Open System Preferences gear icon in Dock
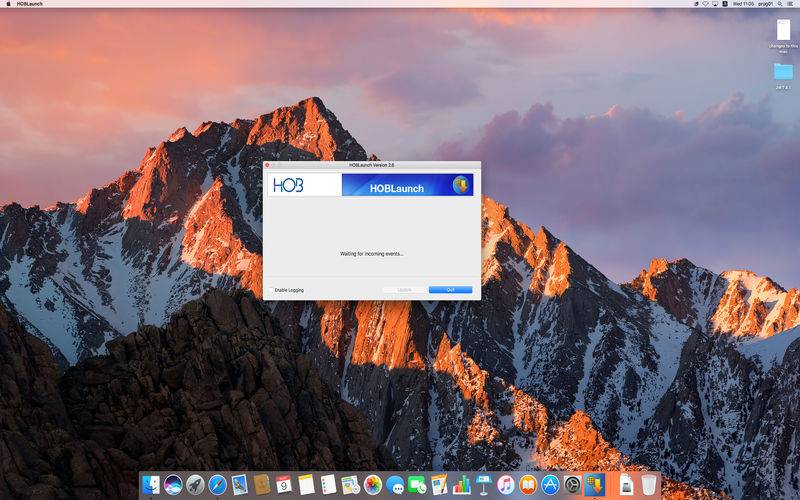 tap(572, 485)
